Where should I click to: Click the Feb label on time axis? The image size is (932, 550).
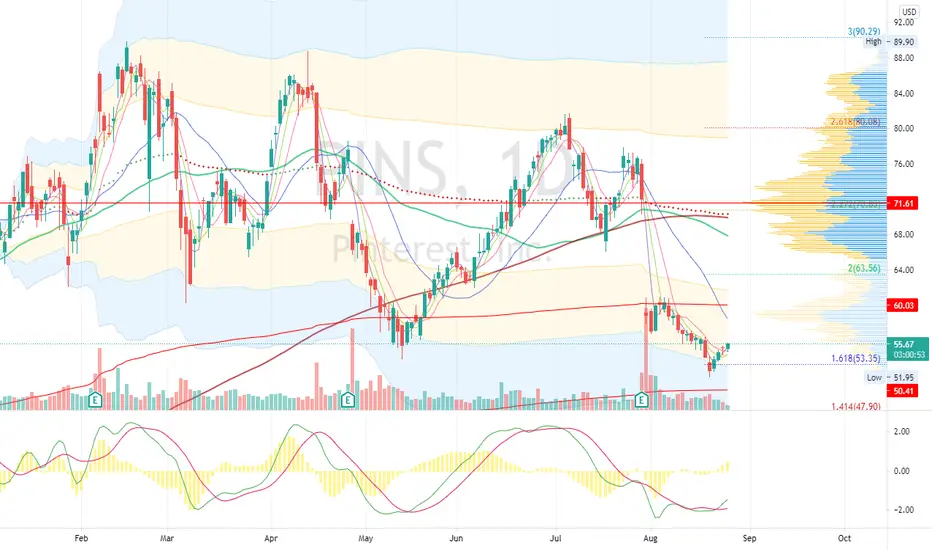point(81,538)
